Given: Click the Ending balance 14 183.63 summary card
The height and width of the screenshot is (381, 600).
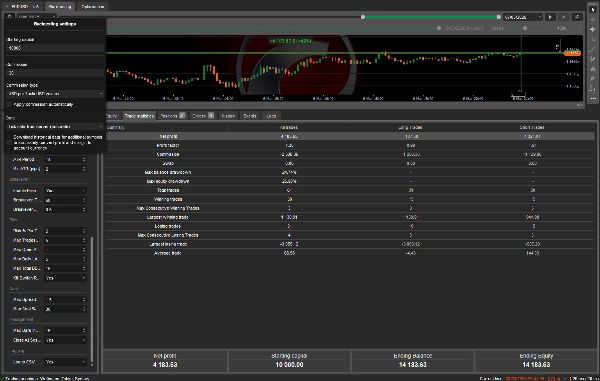Looking at the screenshot, I should (412, 361).
